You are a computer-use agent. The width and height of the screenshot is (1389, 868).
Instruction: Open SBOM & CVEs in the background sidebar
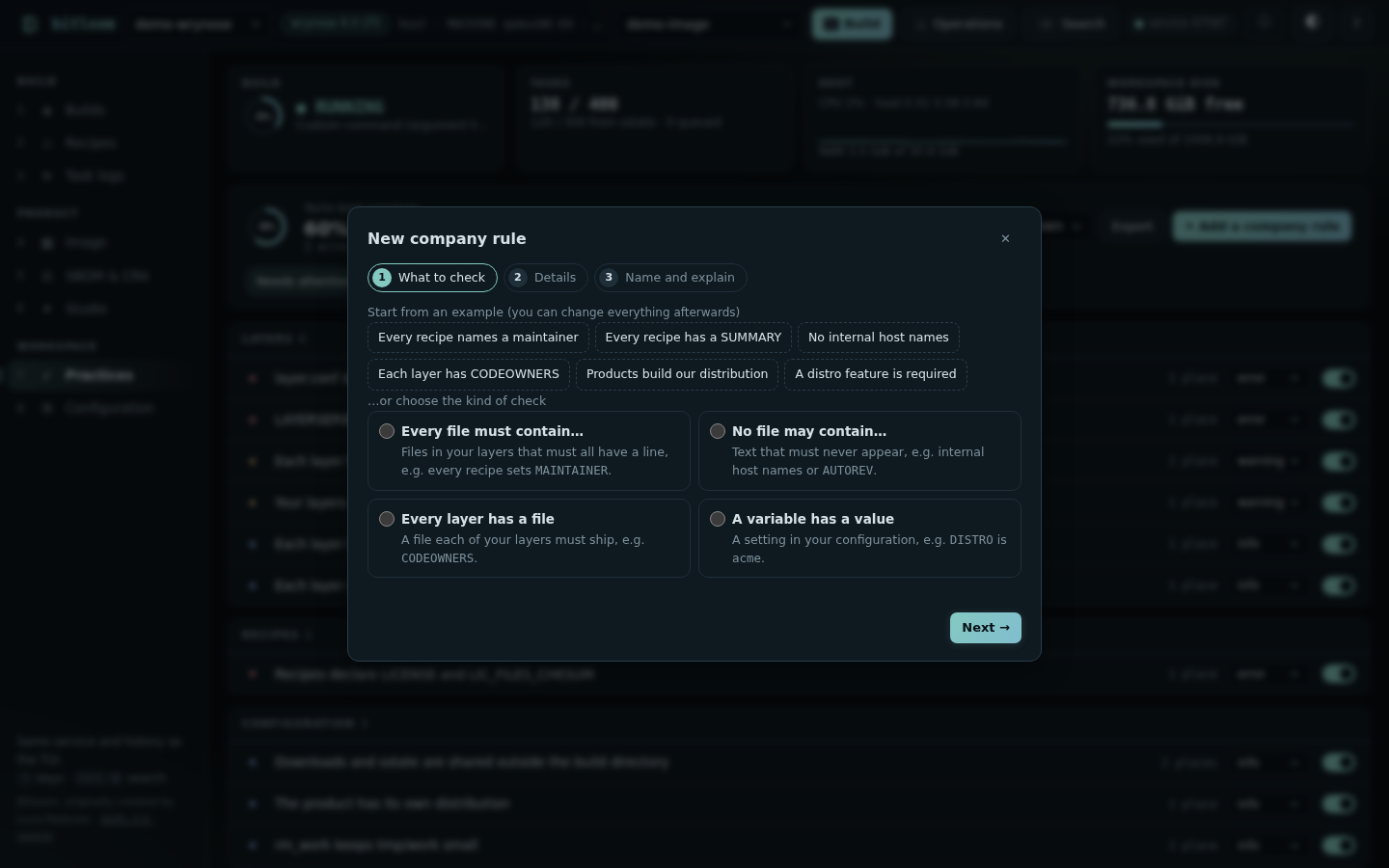pos(107,276)
